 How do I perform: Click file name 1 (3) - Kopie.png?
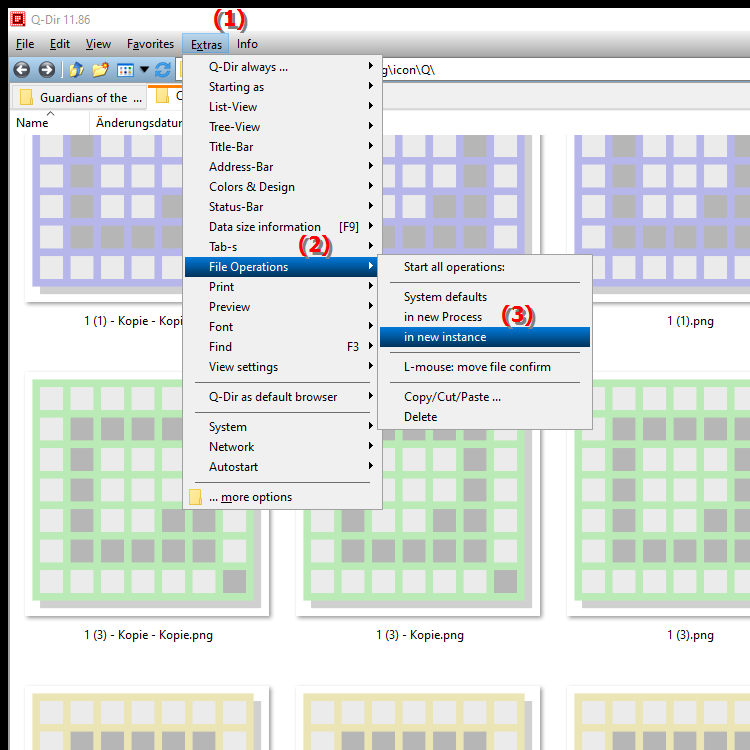(420, 635)
